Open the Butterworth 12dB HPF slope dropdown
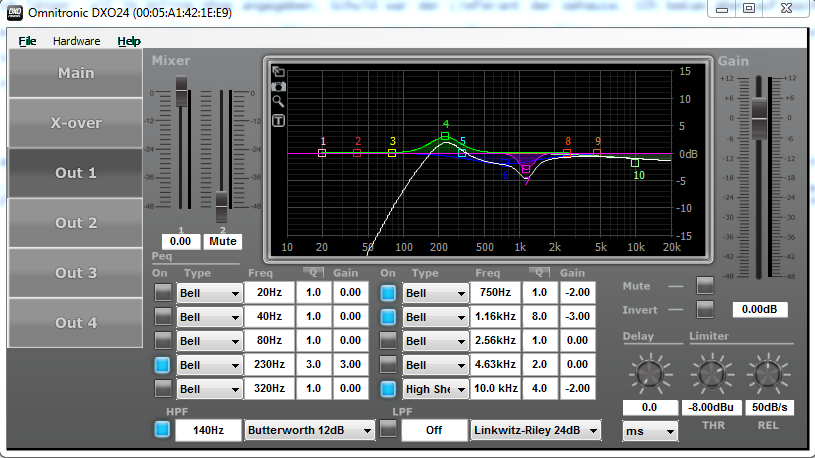The image size is (815, 458). (310, 430)
